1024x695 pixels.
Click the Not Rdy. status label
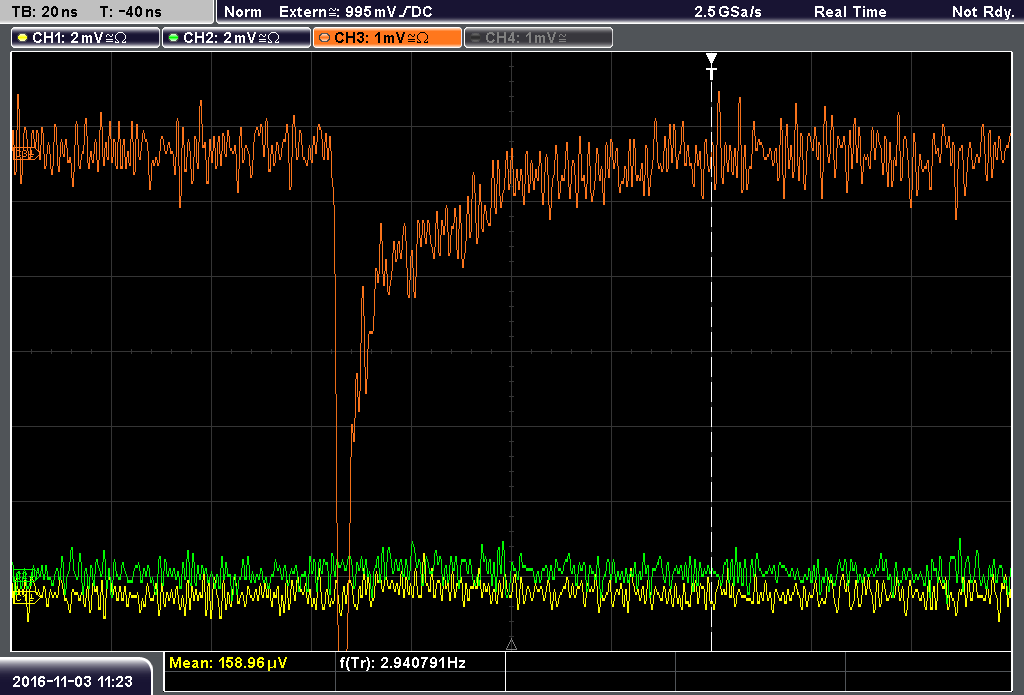click(x=982, y=12)
